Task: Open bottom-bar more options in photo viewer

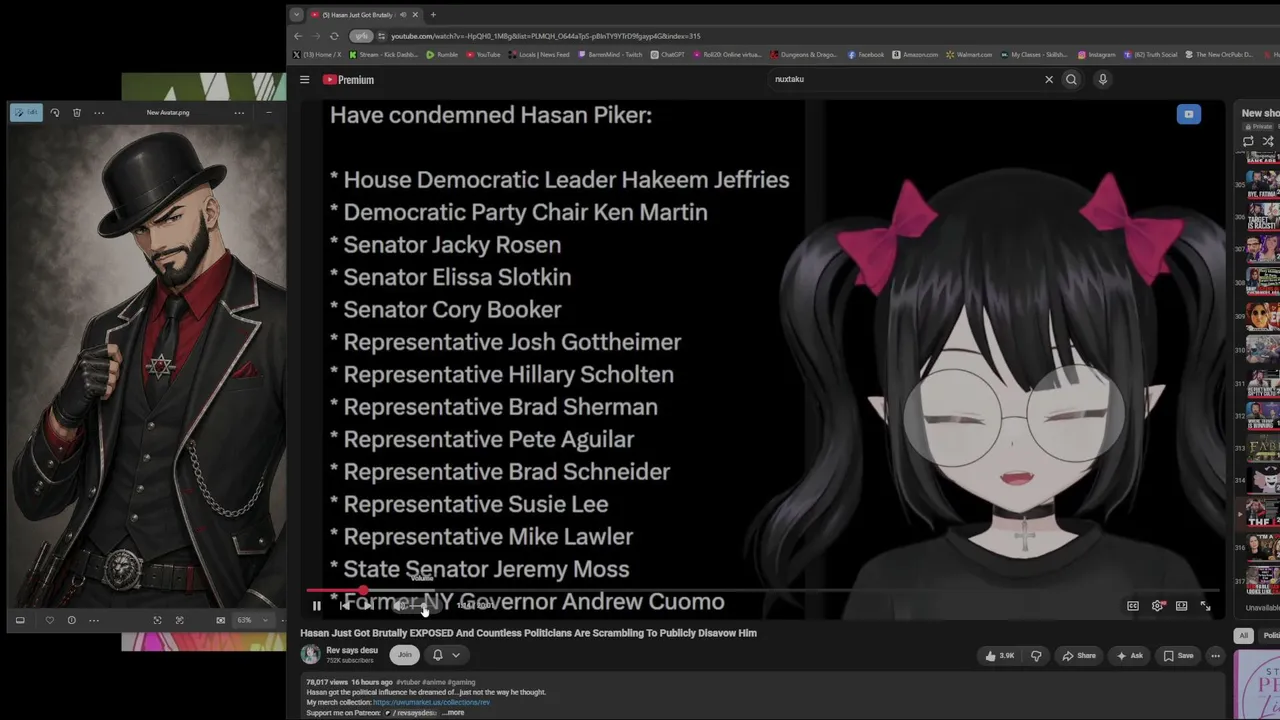Action: pyautogui.click(x=94, y=620)
